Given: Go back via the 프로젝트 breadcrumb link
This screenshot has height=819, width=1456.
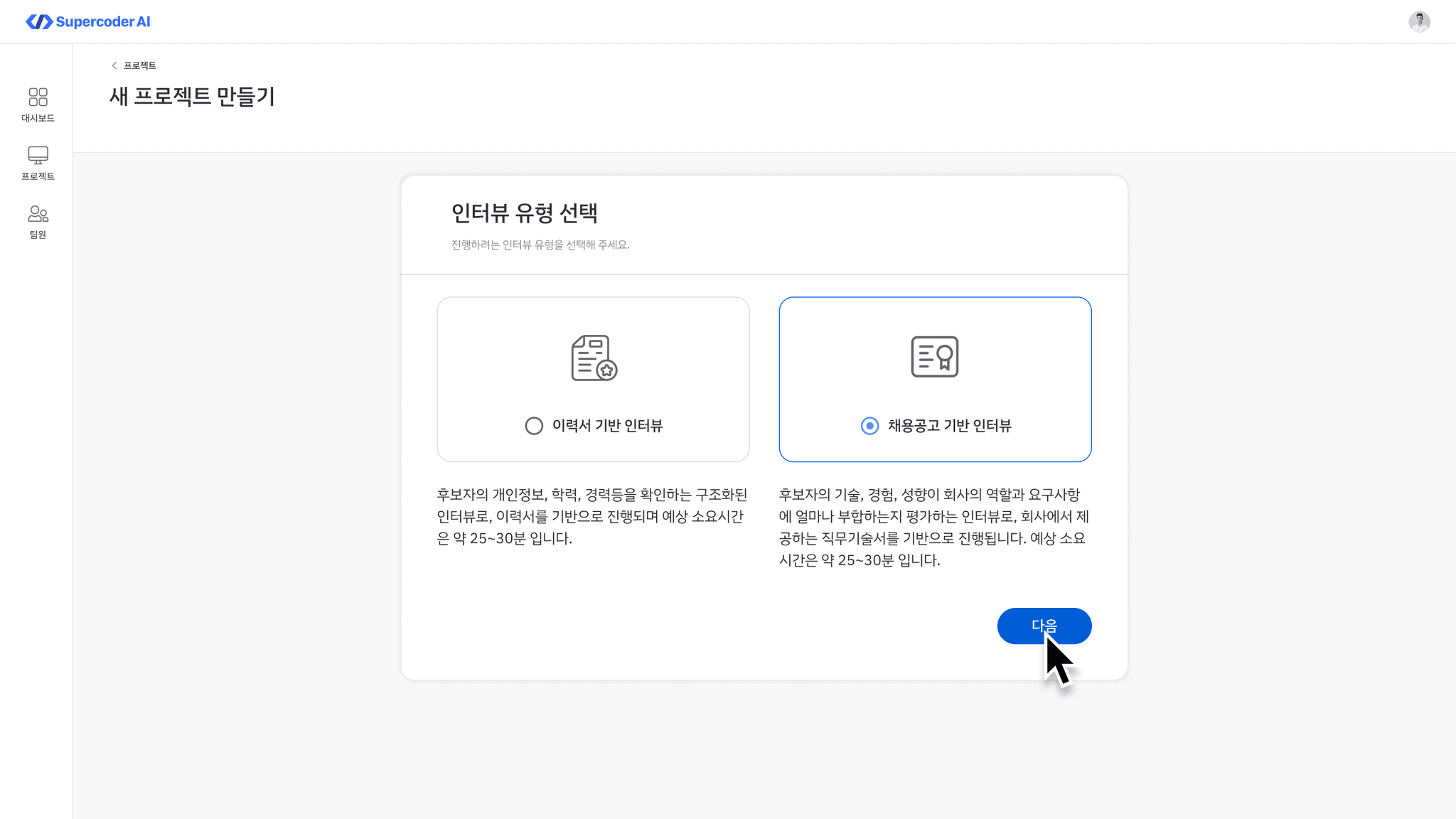Looking at the screenshot, I should [x=140, y=65].
